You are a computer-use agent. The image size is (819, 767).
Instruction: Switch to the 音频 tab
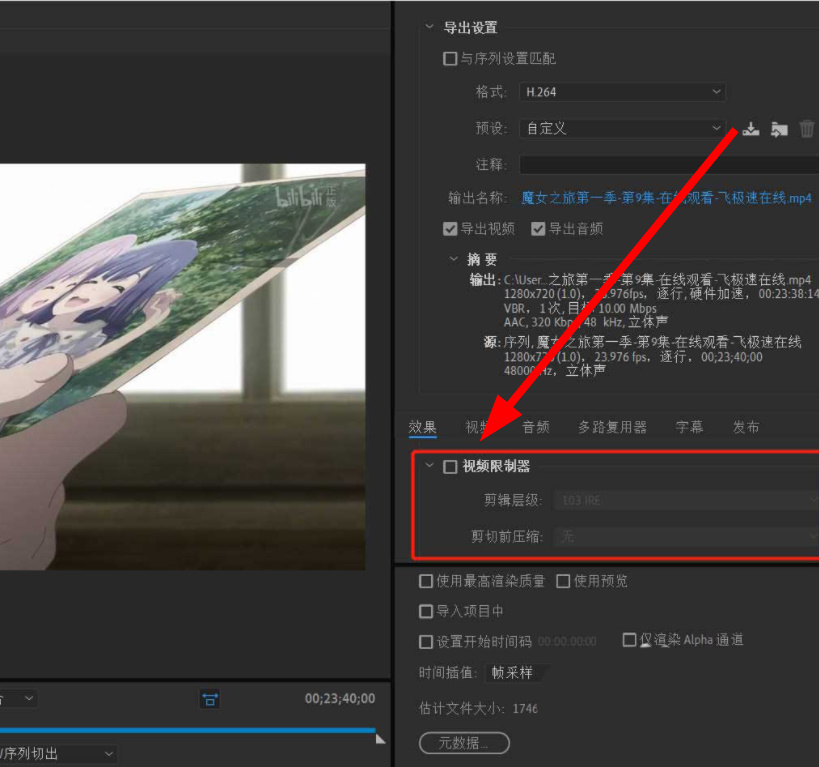pos(536,427)
